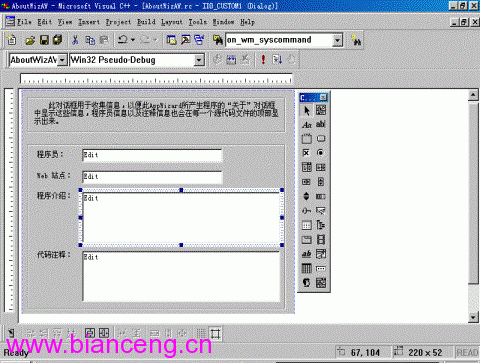The height and width of the screenshot is (363, 480).
Task: Pick the IP Address control tool
Action: coord(321,268)
